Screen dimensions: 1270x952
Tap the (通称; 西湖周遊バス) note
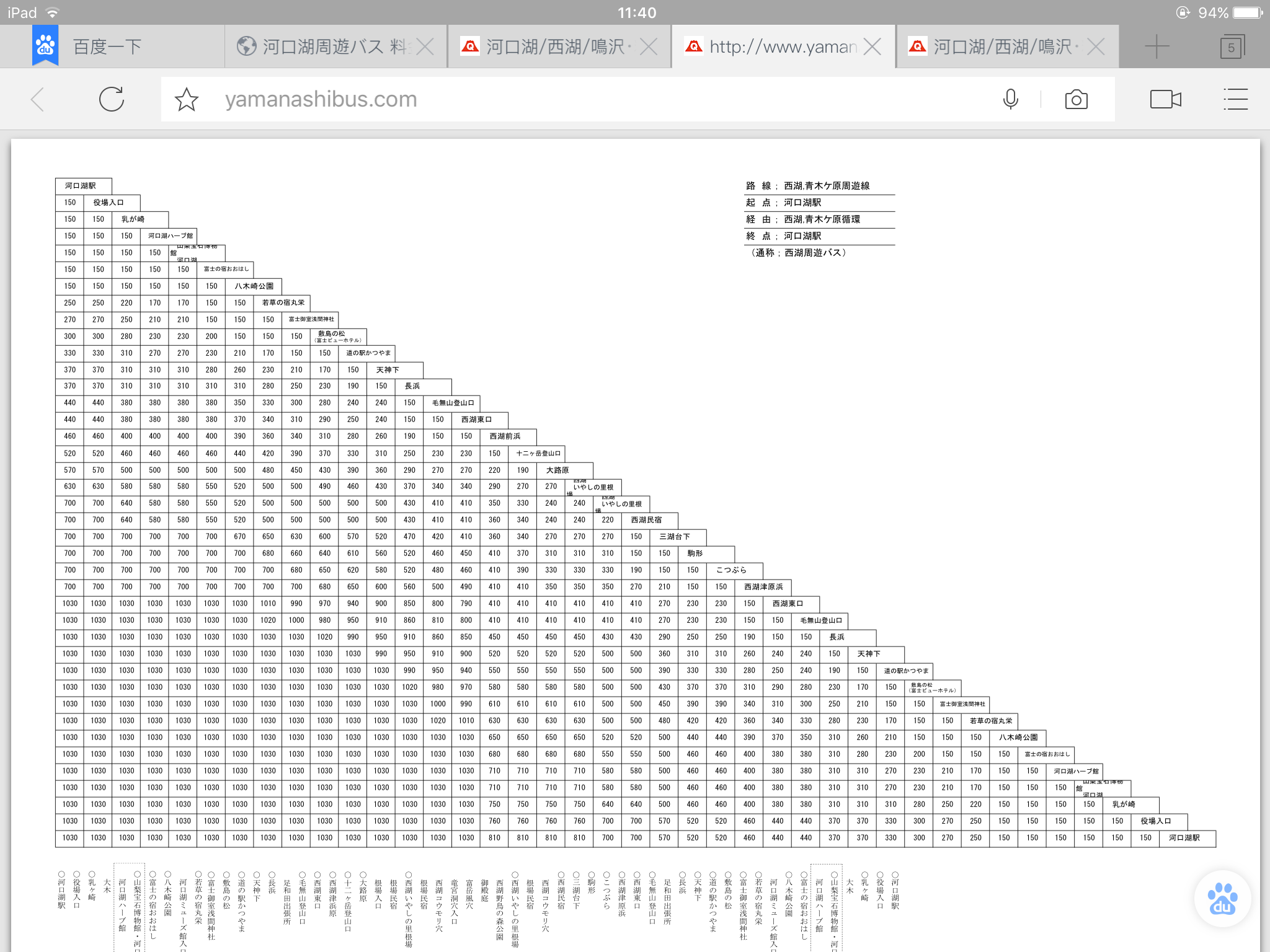coord(798,253)
